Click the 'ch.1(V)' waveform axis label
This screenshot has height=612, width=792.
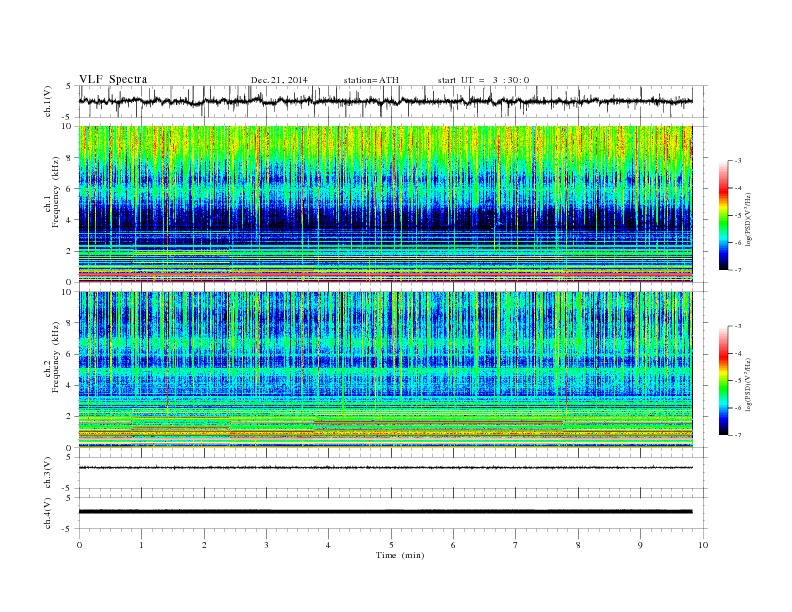click(x=48, y=101)
